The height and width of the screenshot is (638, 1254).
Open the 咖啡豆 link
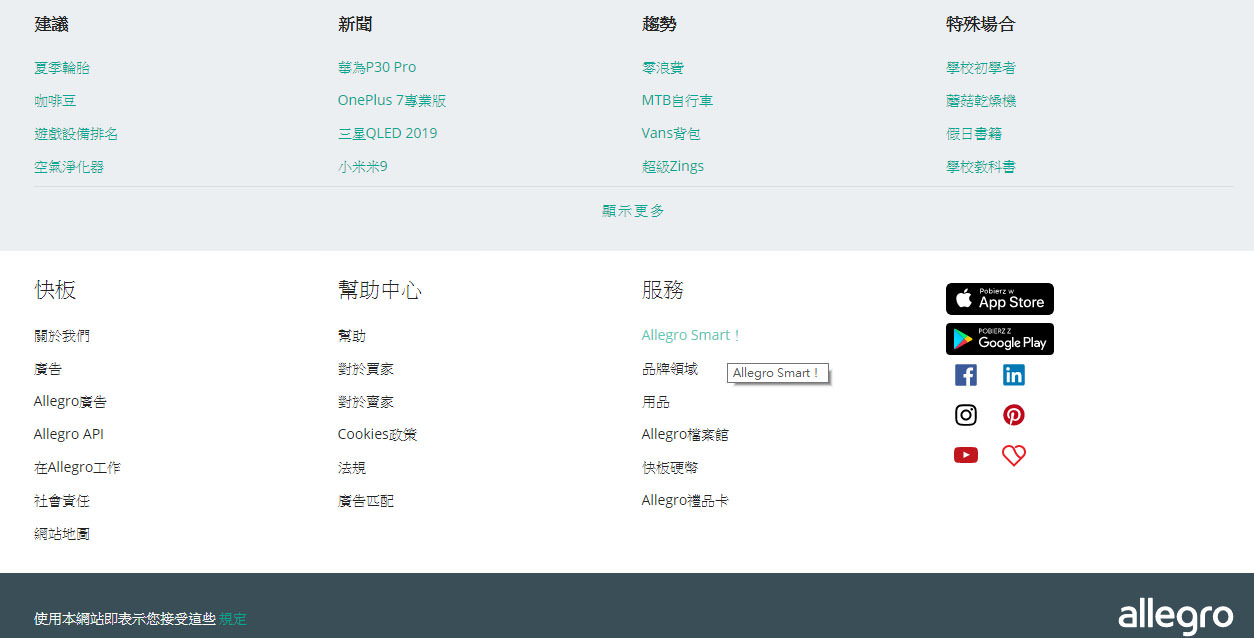[55, 101]
